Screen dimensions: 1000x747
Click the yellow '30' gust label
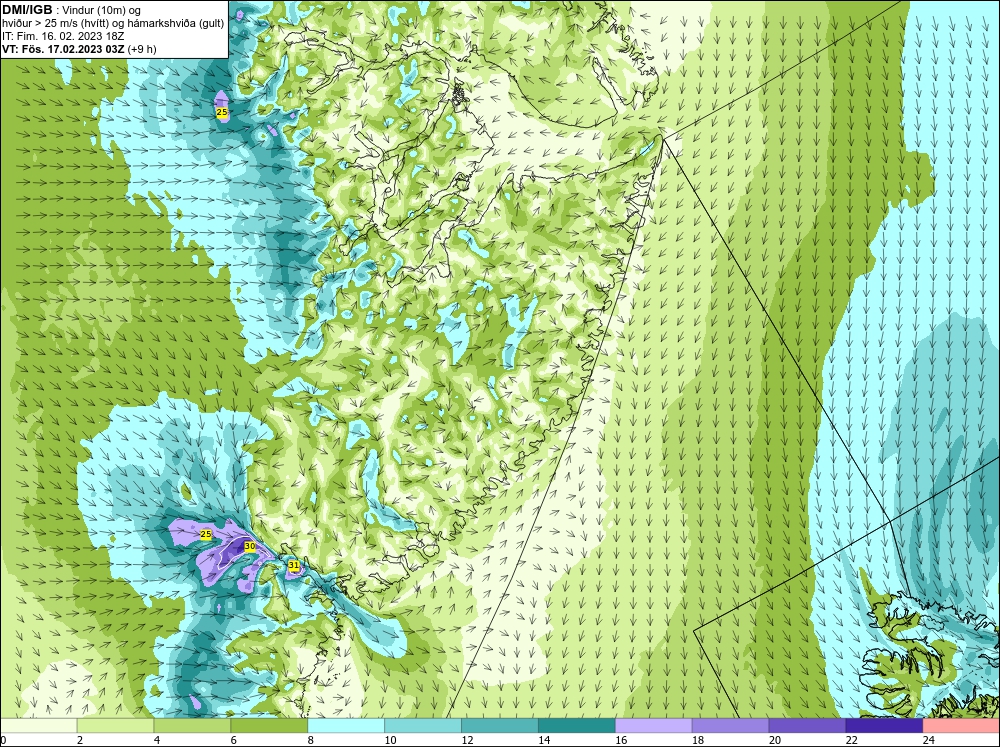[250, 546]
